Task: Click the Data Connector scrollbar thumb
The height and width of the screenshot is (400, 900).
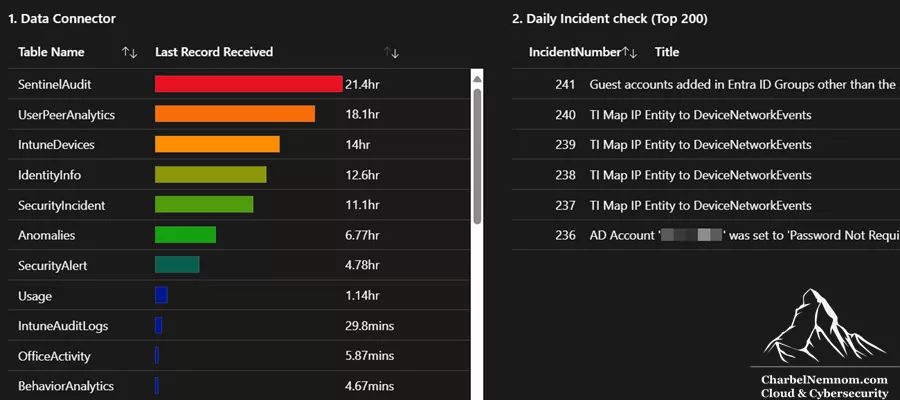Action: [477, 155]
